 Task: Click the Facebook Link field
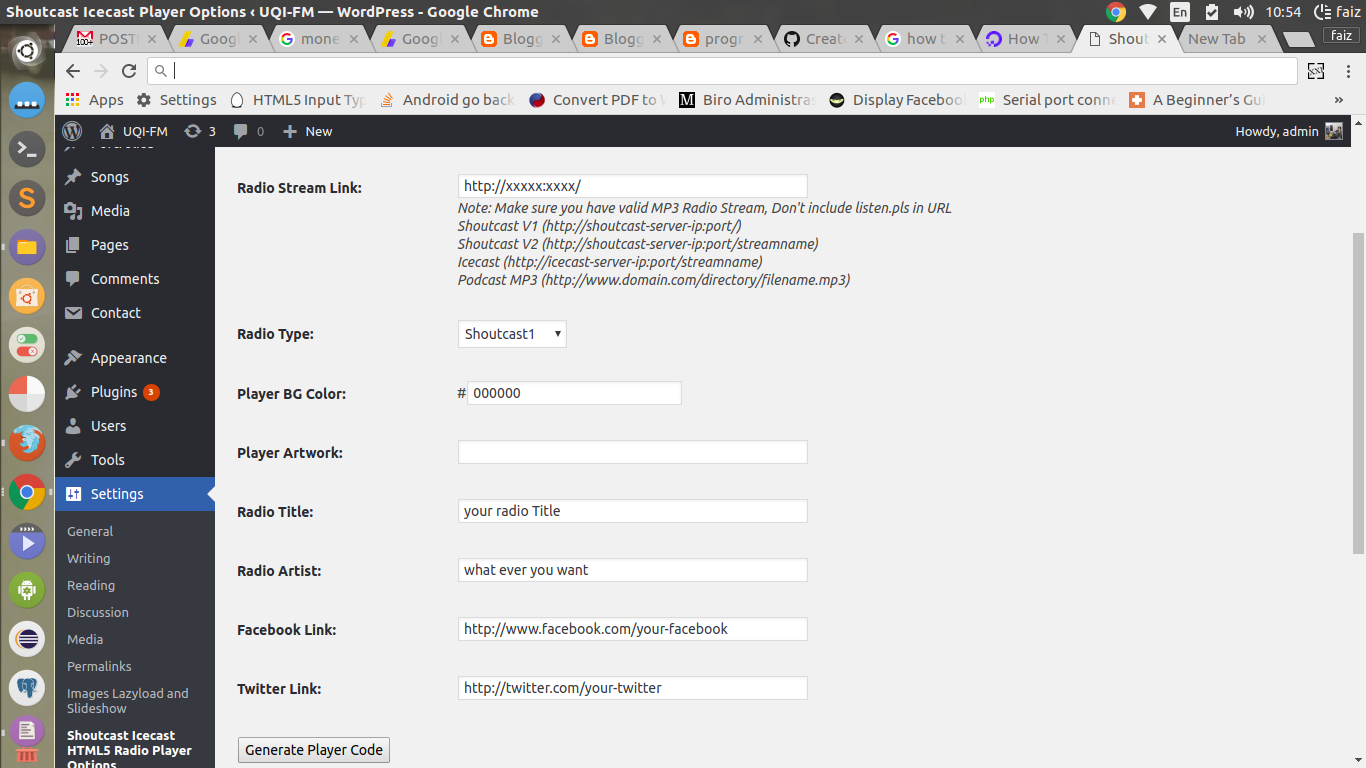[x=632, y=629]
